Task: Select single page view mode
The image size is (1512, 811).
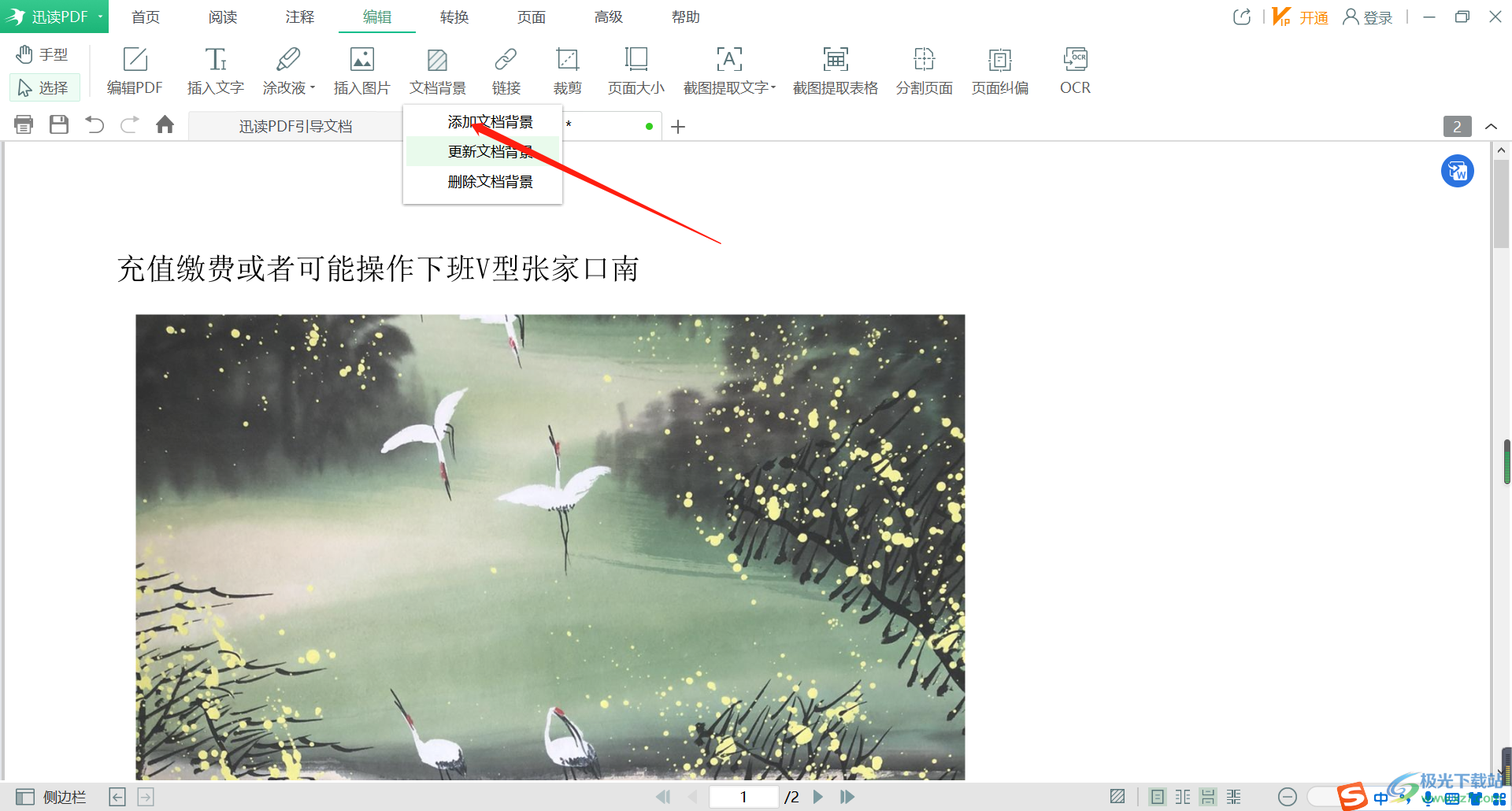Action: (x=1157, y=797)
